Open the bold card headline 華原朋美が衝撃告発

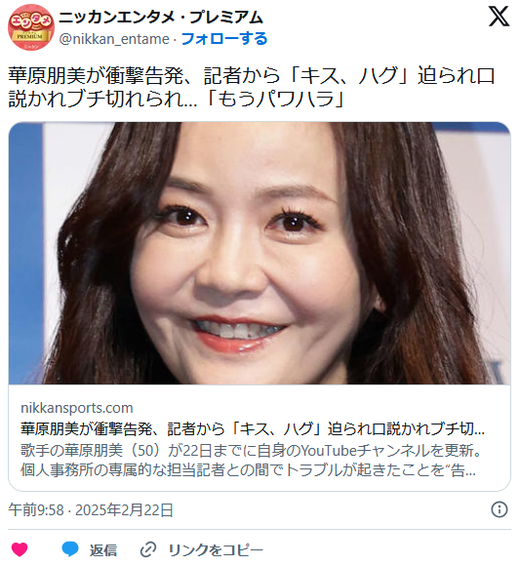click(x=252, y=429)
